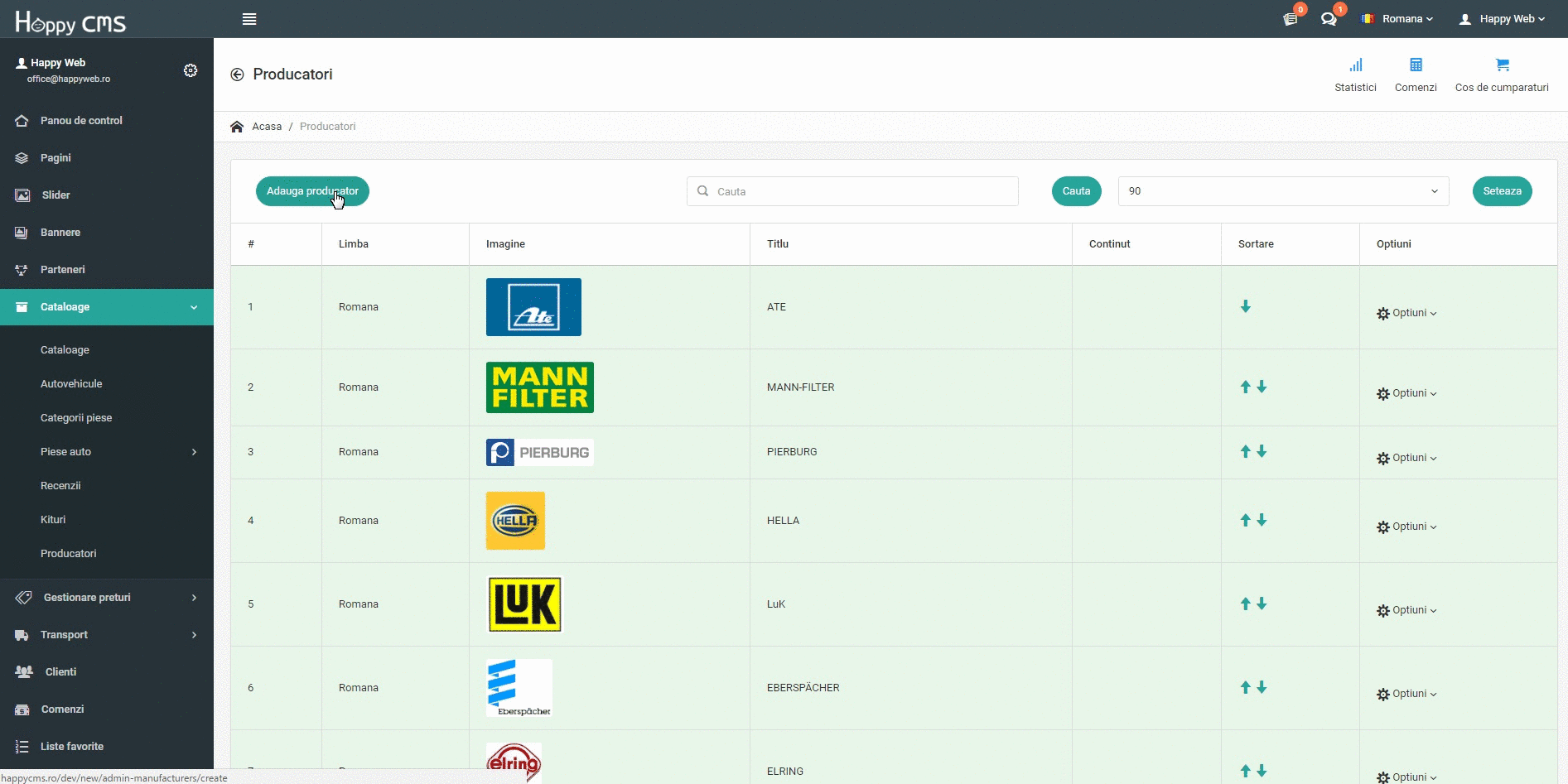Move HELLA up in sorting
This screenshot has width=1568, height=784.
coord(1245,520)
